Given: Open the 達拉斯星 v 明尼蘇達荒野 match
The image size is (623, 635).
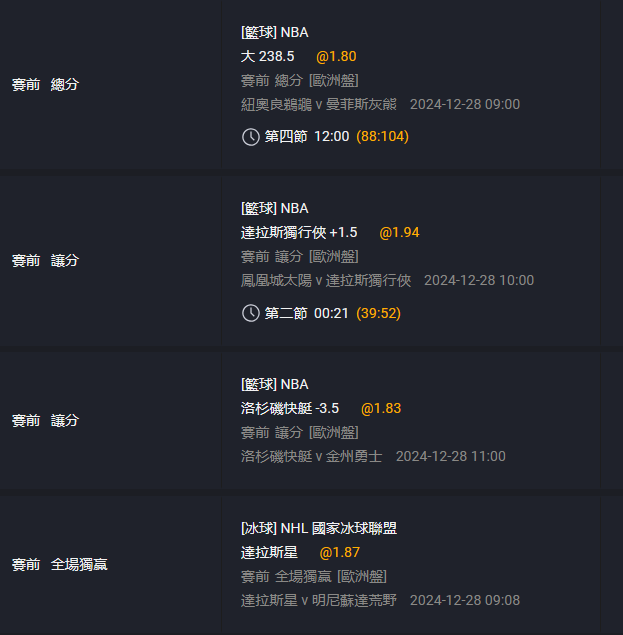Looking at the screenshot, I should (319, 600).
